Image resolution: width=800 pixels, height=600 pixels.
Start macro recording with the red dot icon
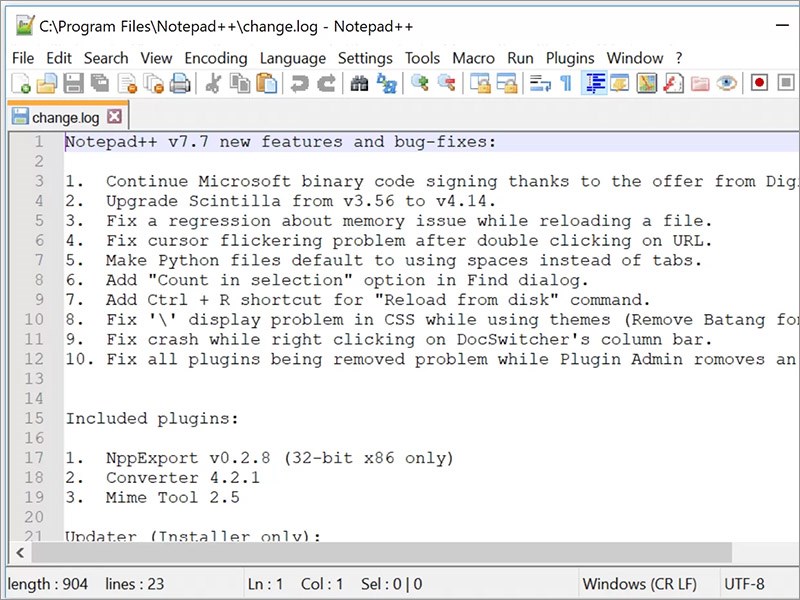click(x=759, y=83)
